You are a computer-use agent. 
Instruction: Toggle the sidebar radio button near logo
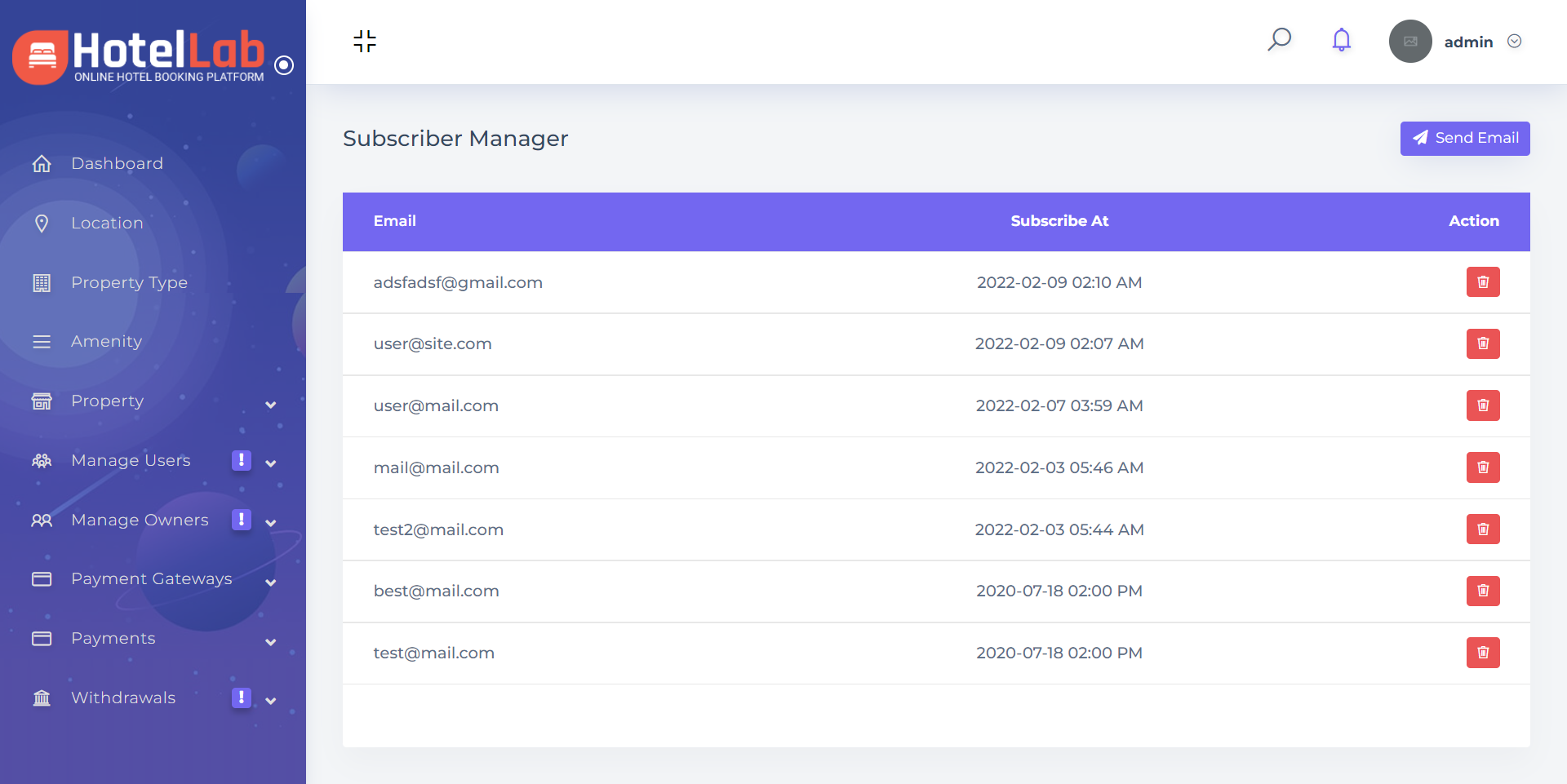click(x=284, y=65)
